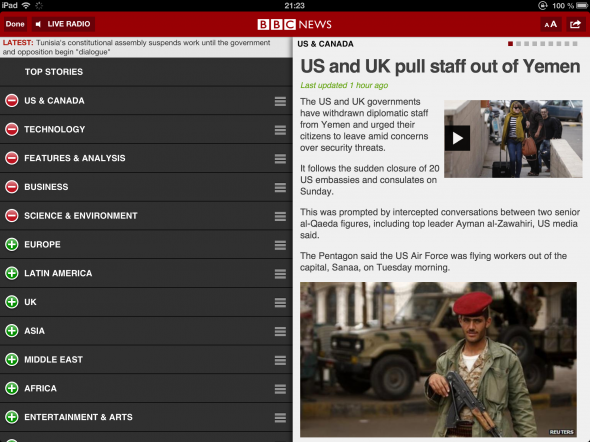Viewport: 590px width, 442px height.
Task: Select the Technology section label
Action: click(x=55, y=129)
